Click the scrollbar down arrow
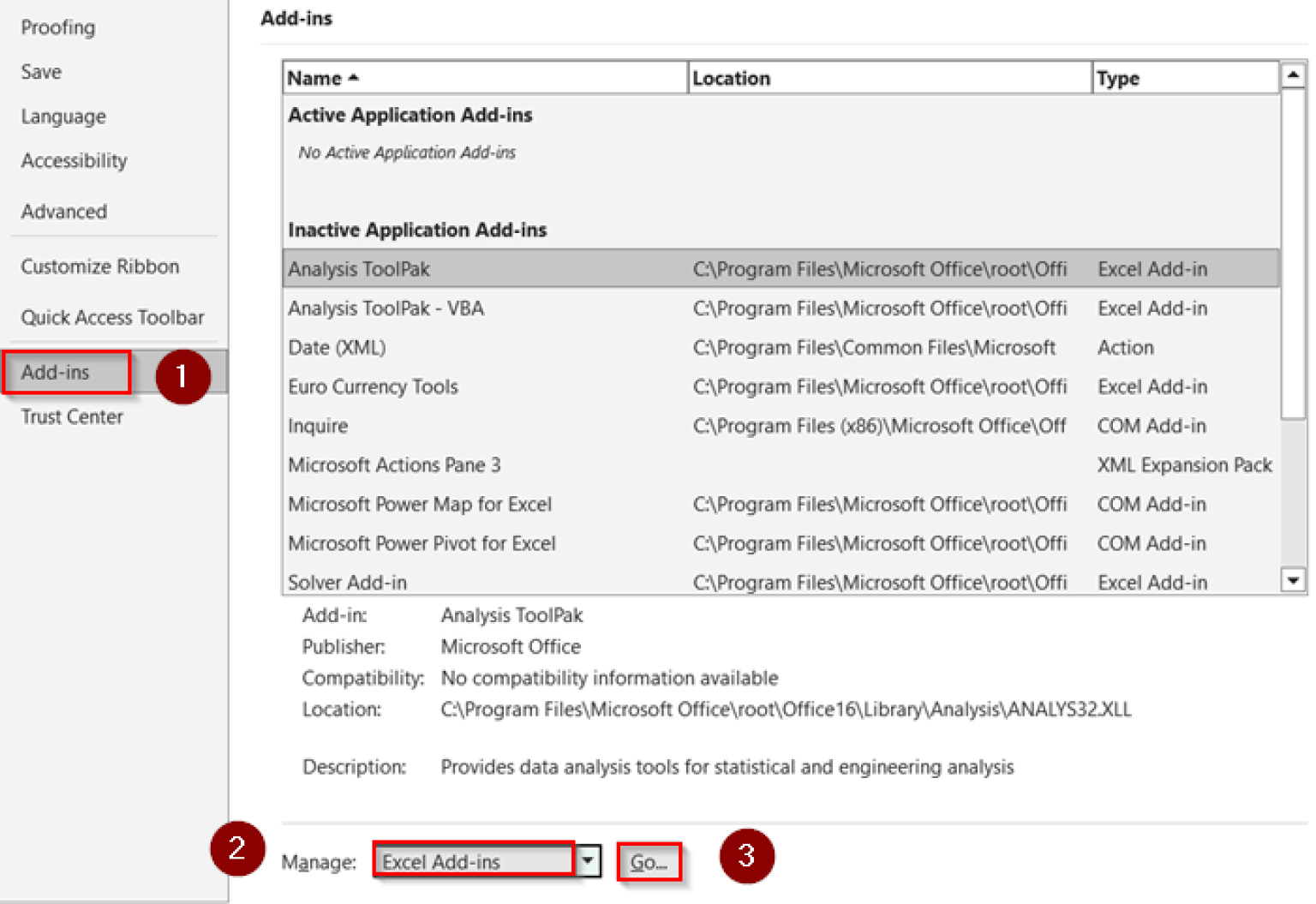Screen dimensions: 1316x904 point(1294,581)
